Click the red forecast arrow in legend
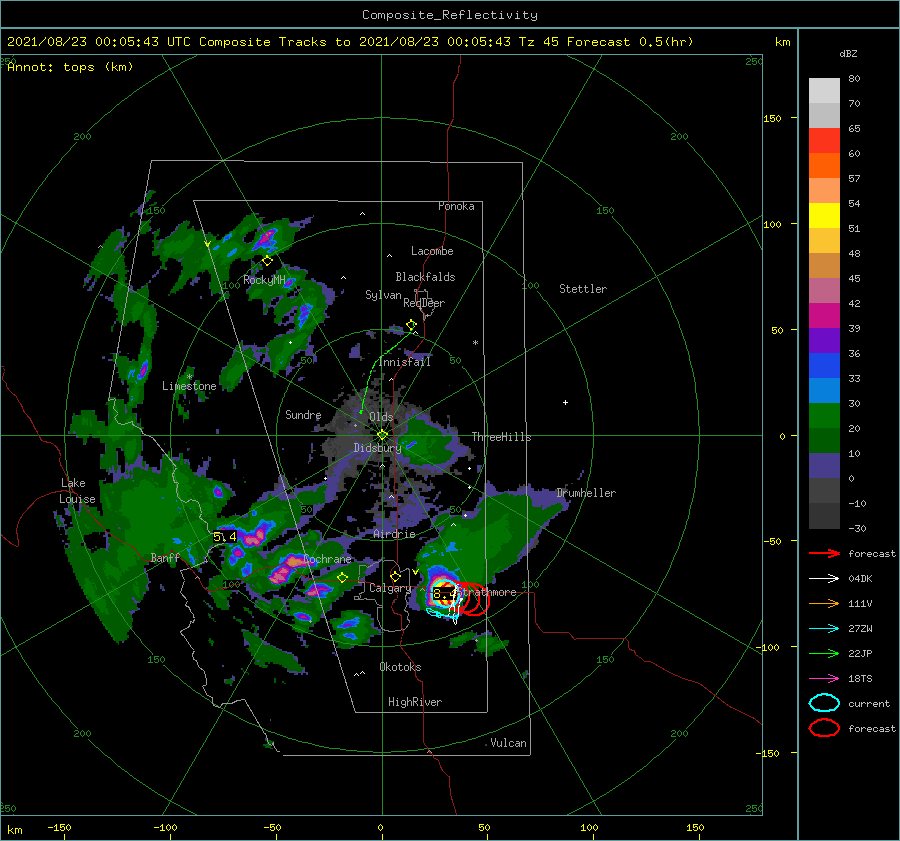Screen dimensions: 900x841 click(824, 553)
